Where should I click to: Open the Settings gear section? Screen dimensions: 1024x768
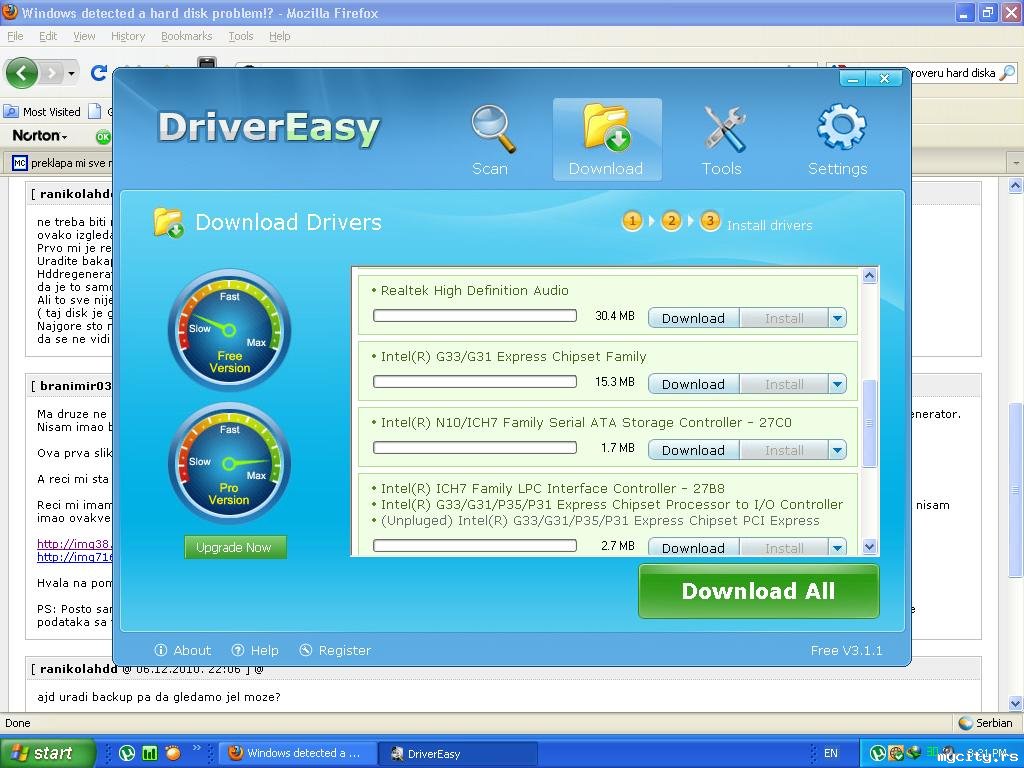(838, 140)
